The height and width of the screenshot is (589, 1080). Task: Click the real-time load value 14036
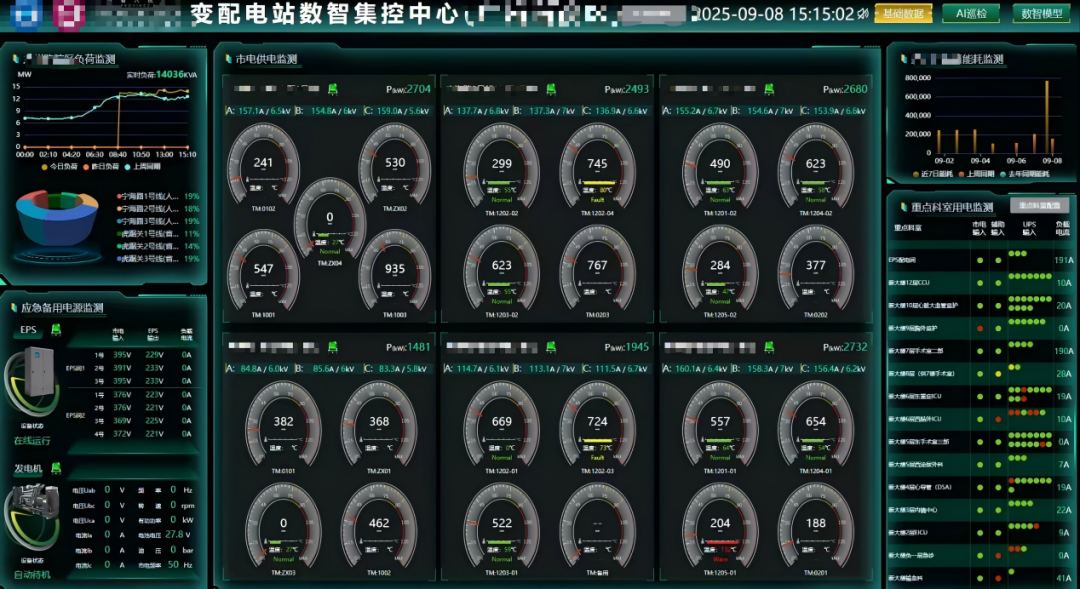171,74
